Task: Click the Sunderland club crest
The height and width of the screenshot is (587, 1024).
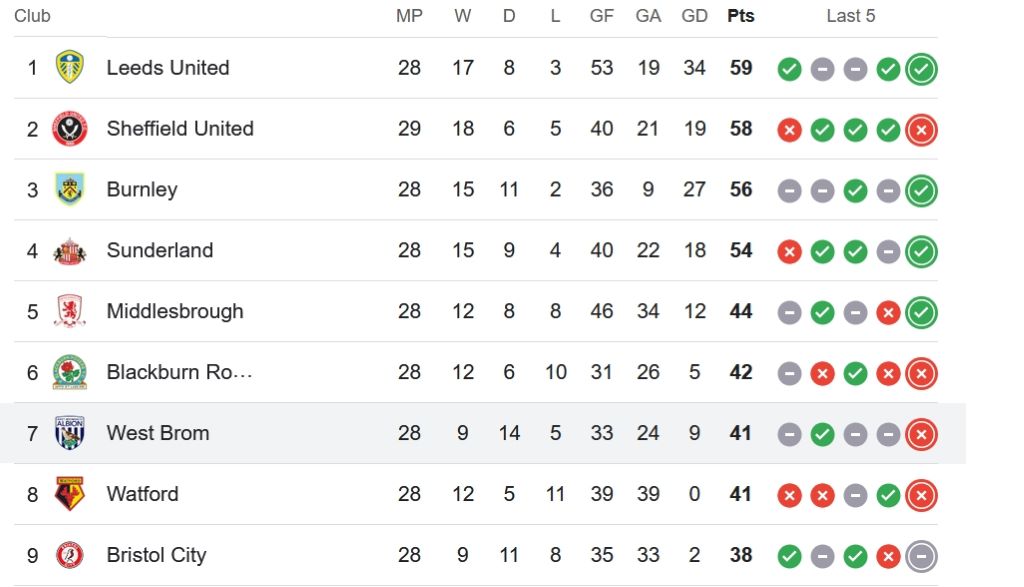Action: [70, 251]
